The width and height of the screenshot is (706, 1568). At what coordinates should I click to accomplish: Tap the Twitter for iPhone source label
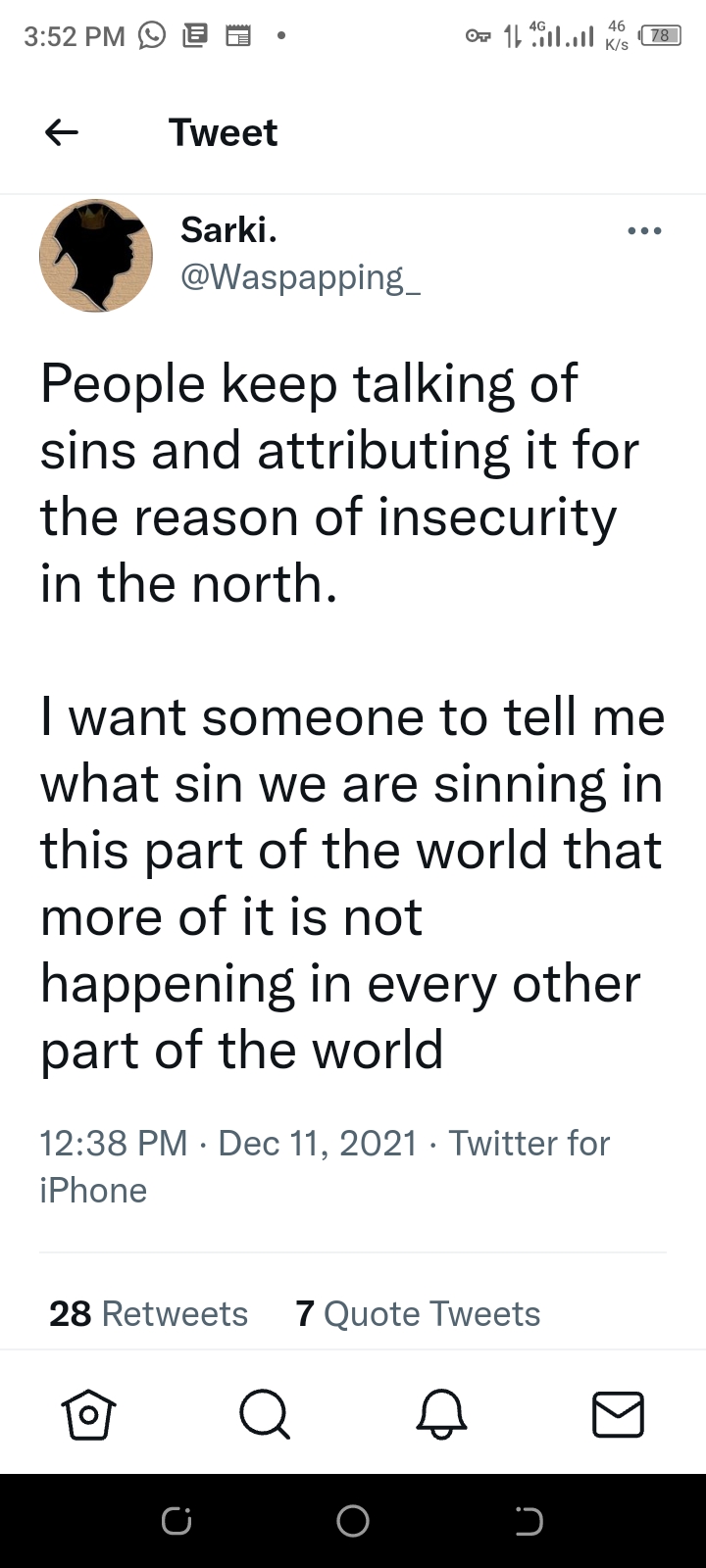point(529,1143)
